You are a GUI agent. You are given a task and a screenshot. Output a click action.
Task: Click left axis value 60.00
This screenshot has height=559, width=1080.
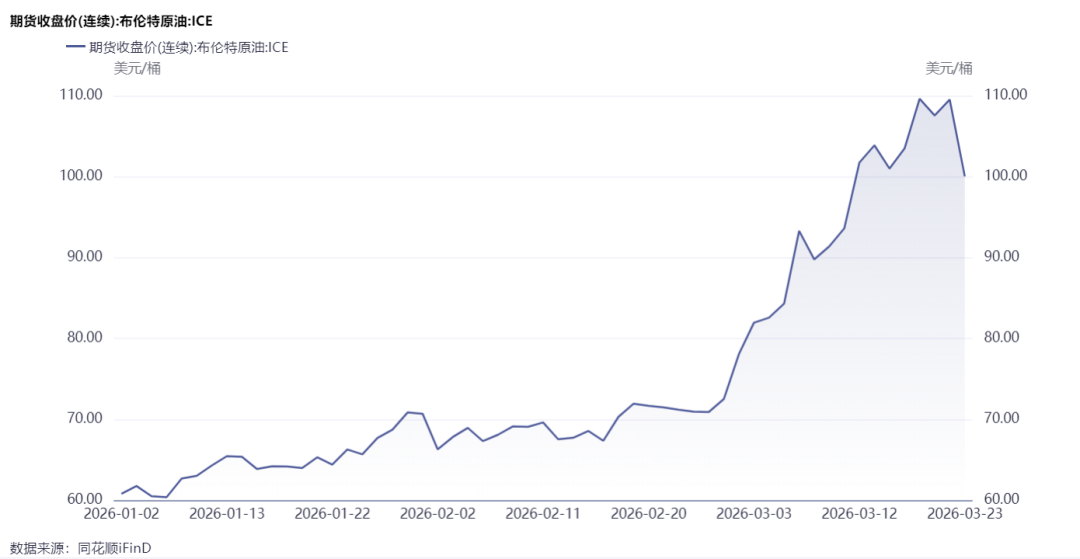(x=86, y=500)
